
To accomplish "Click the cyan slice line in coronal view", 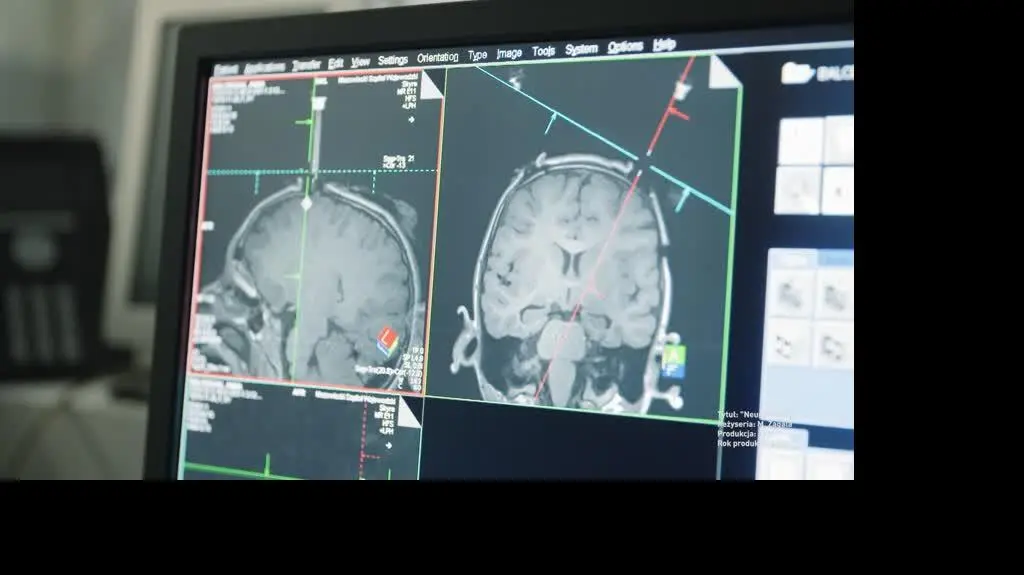I will (554, 112).
